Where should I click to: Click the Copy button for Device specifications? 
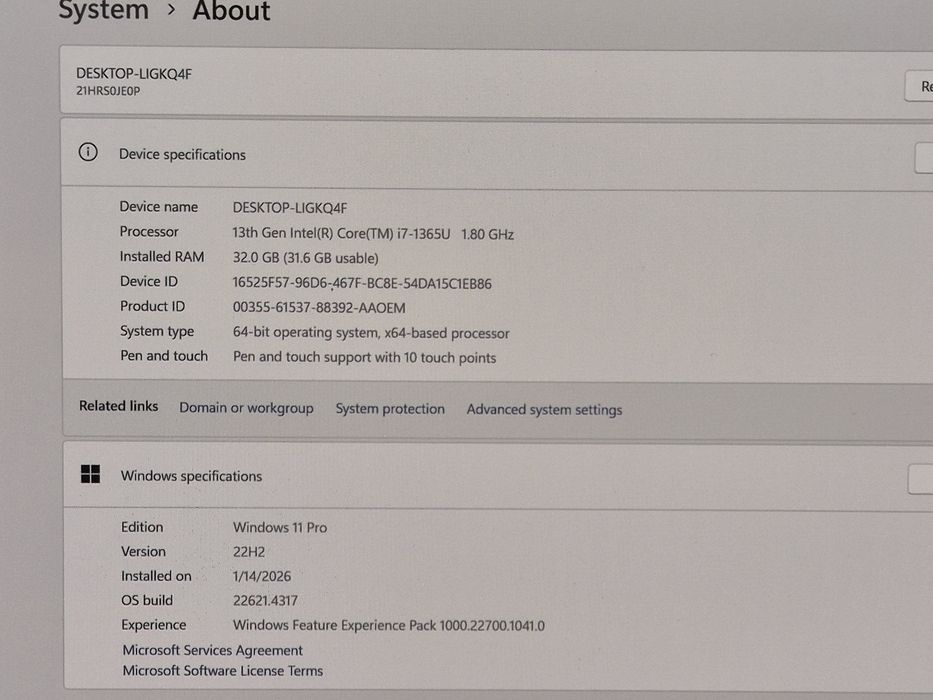pos(924,158)
